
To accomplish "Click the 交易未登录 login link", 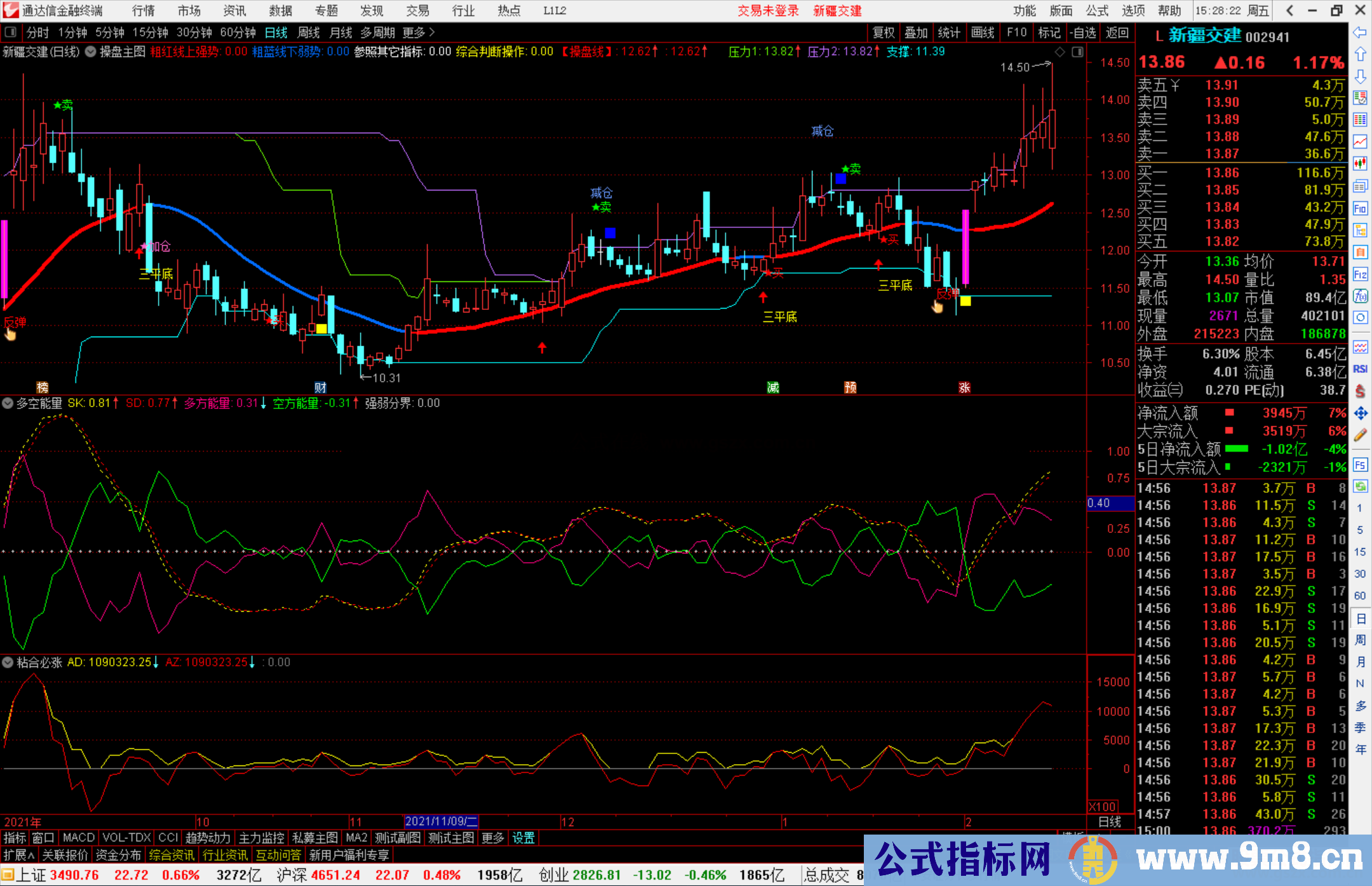I will click(768, 10).
